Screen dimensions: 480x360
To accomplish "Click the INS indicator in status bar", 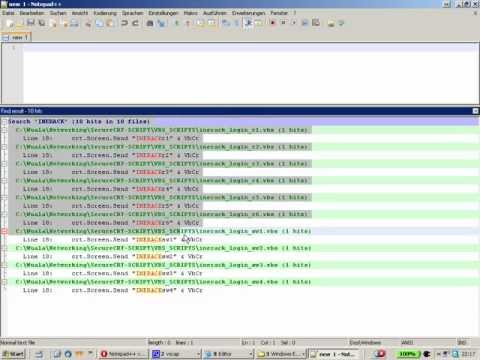I will point(462,342).
